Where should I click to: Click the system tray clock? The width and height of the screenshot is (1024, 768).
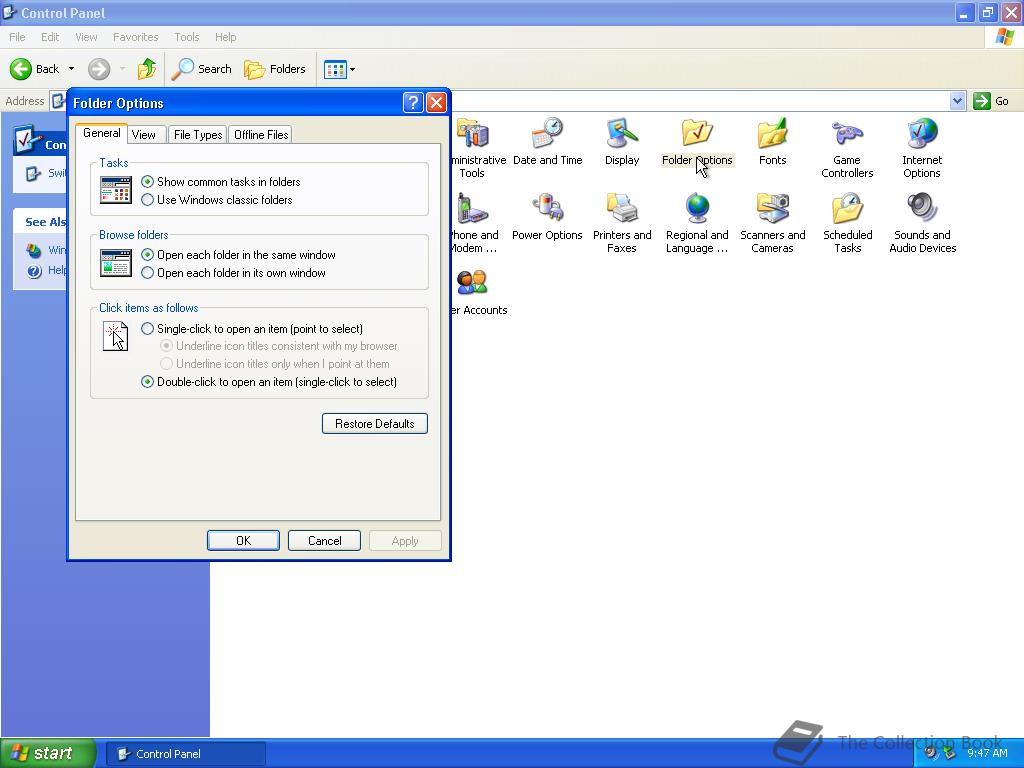[x=987, y=753]
